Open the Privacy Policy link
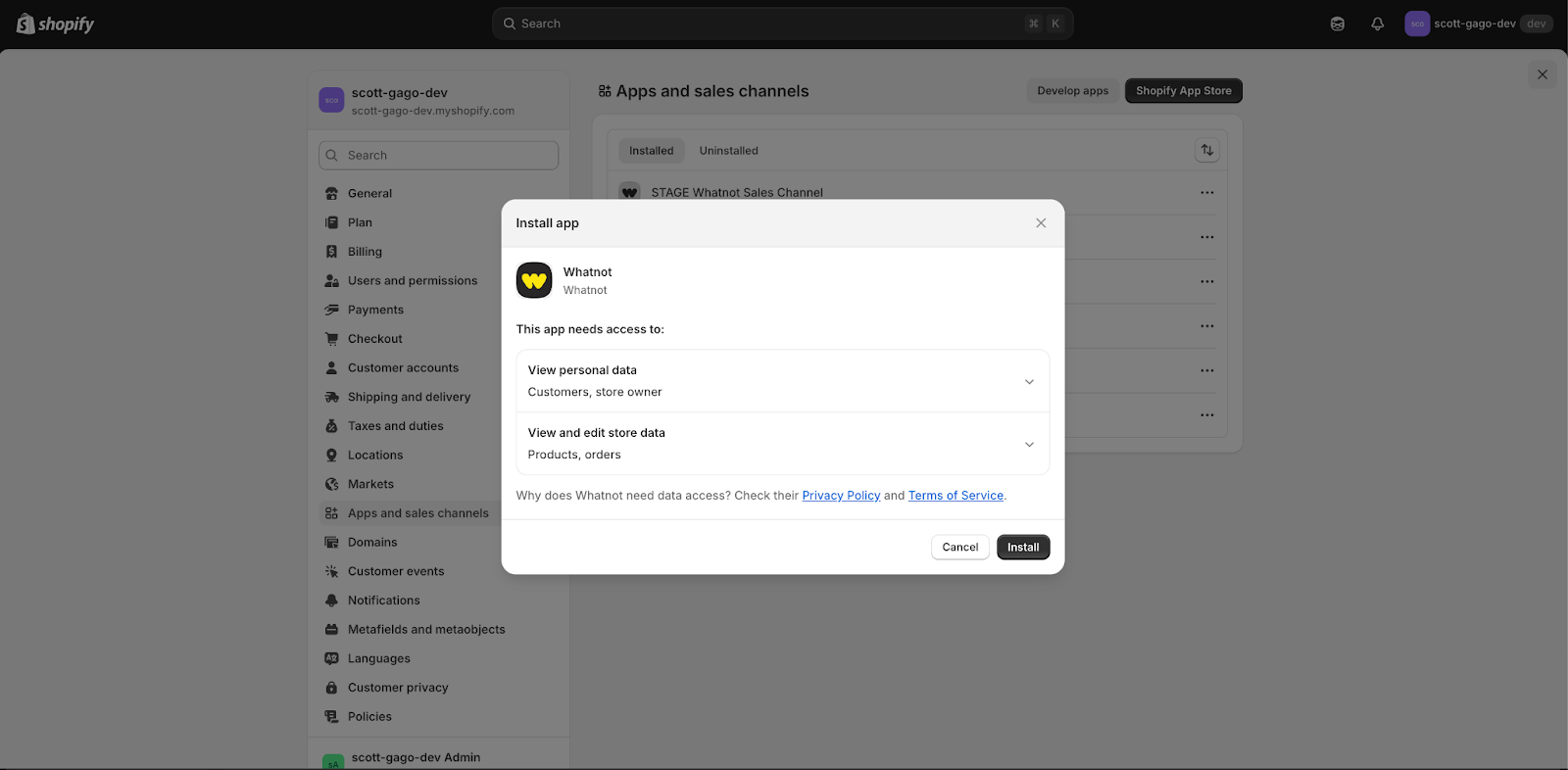Image resolution: width=1568 pixels, height=770 pixels. pyautogui.click(x=841, y=496)
